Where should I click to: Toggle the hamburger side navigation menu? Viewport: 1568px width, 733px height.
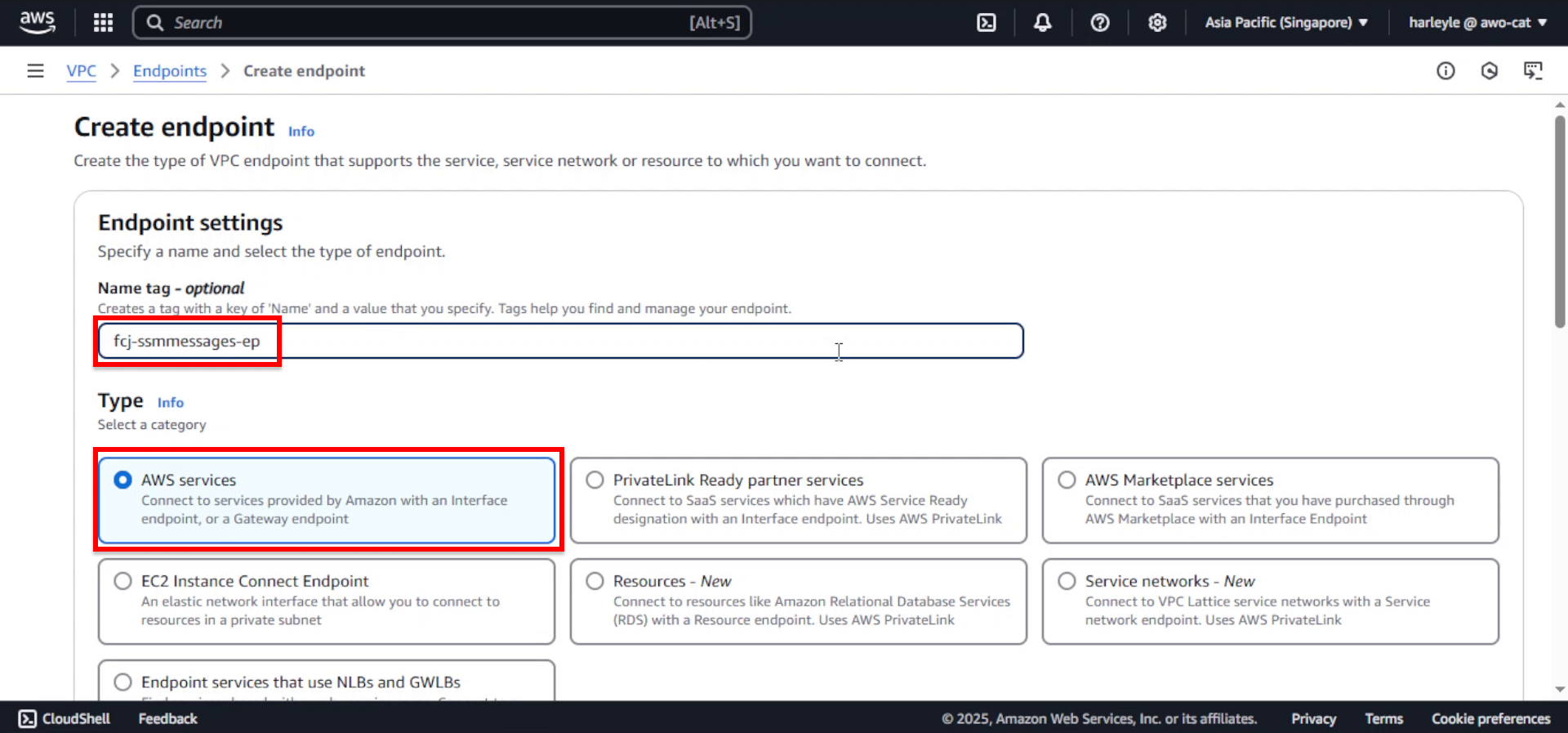click(35, 71)
